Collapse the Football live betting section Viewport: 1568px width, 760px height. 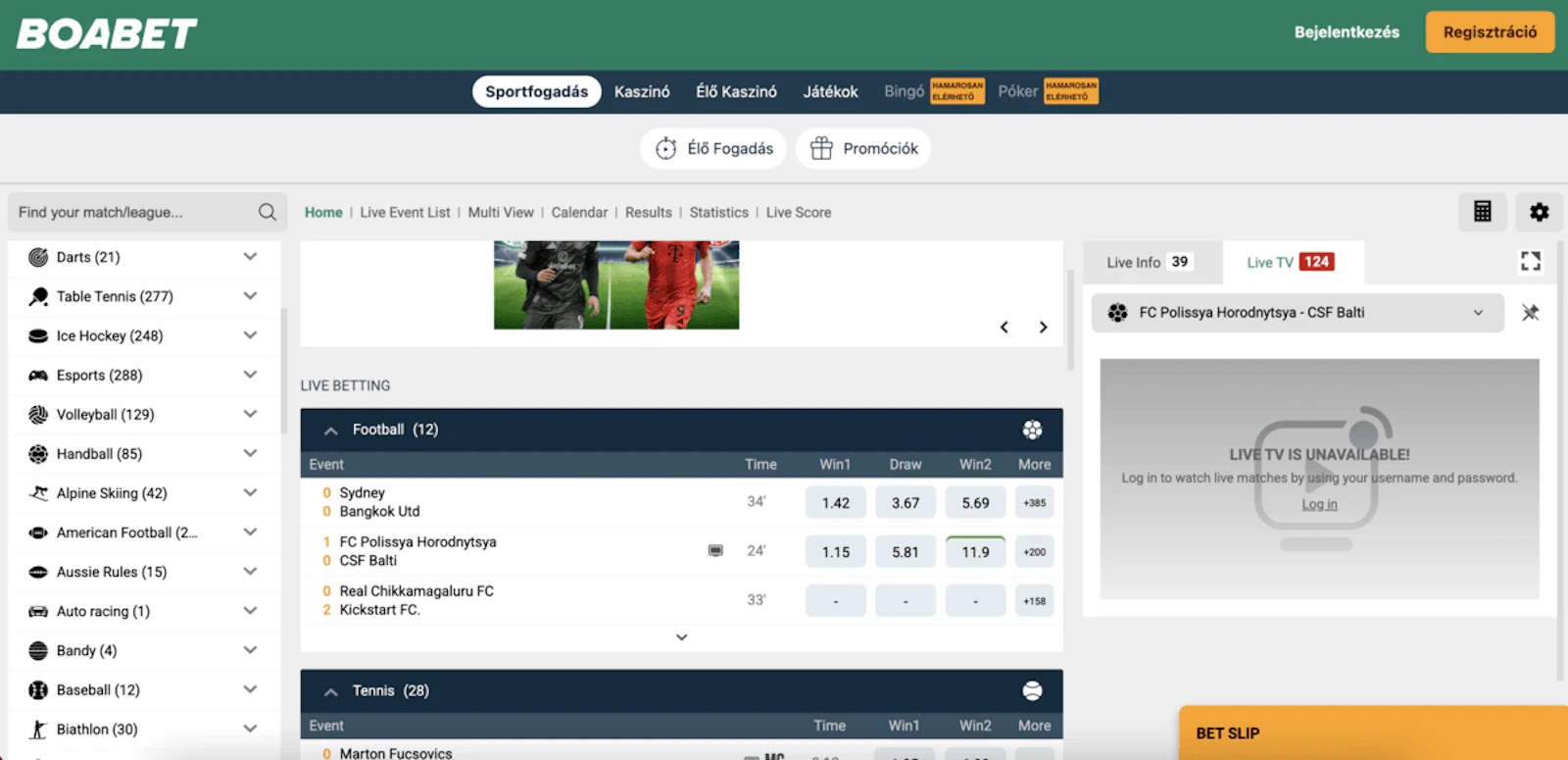click(x=331, y=431)
